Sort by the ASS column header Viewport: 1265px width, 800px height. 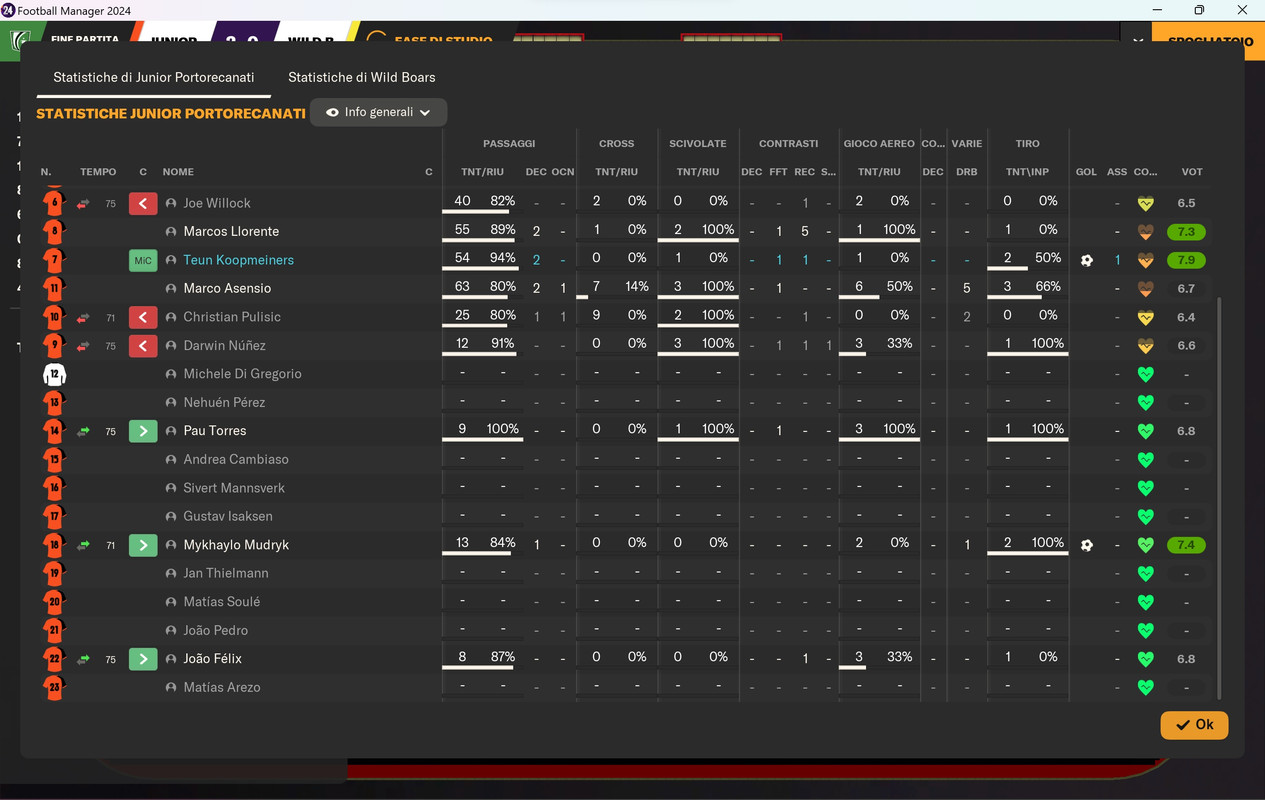tap(1117, 172)
